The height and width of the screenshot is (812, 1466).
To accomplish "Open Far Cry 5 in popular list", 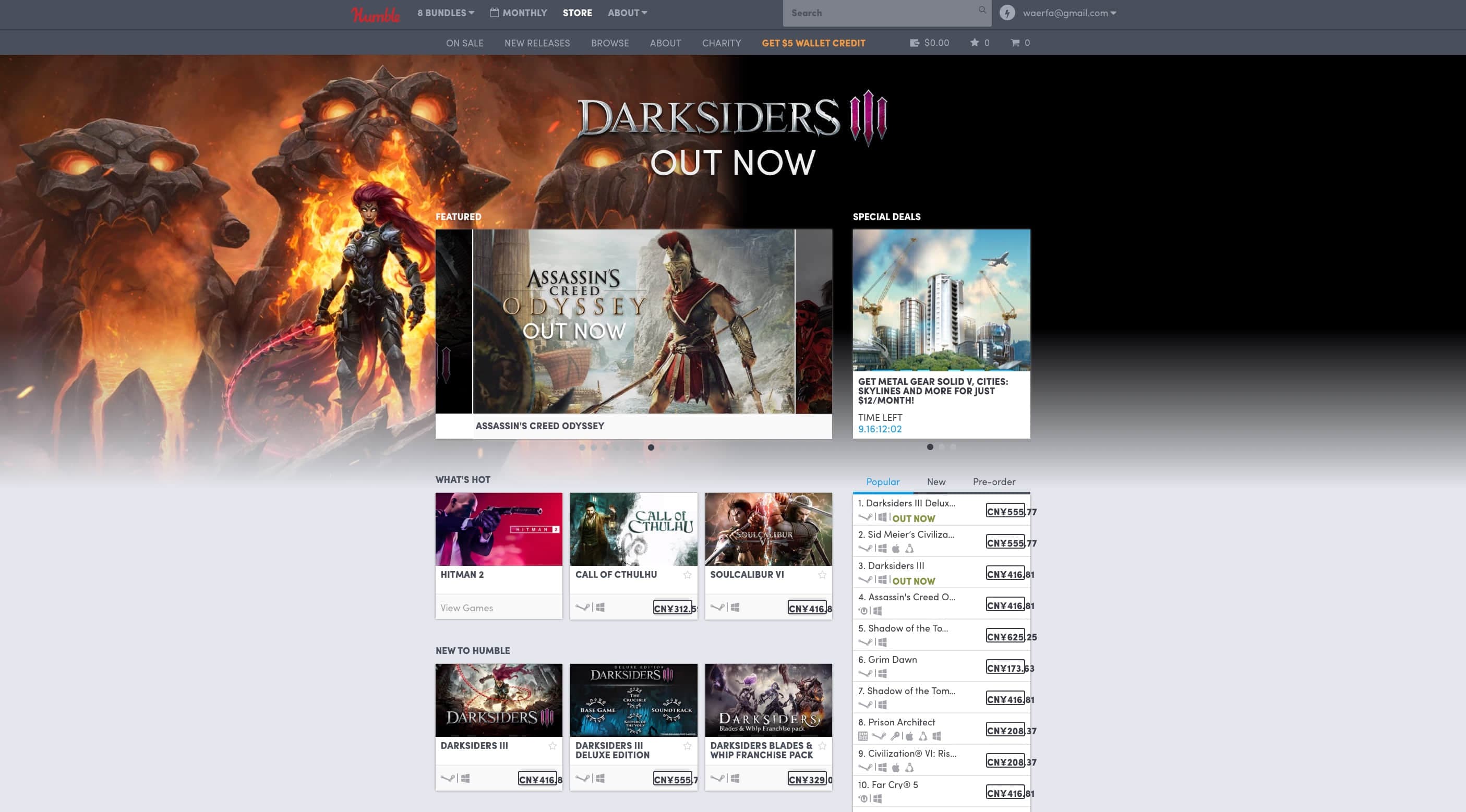I will tap(888, 785).
